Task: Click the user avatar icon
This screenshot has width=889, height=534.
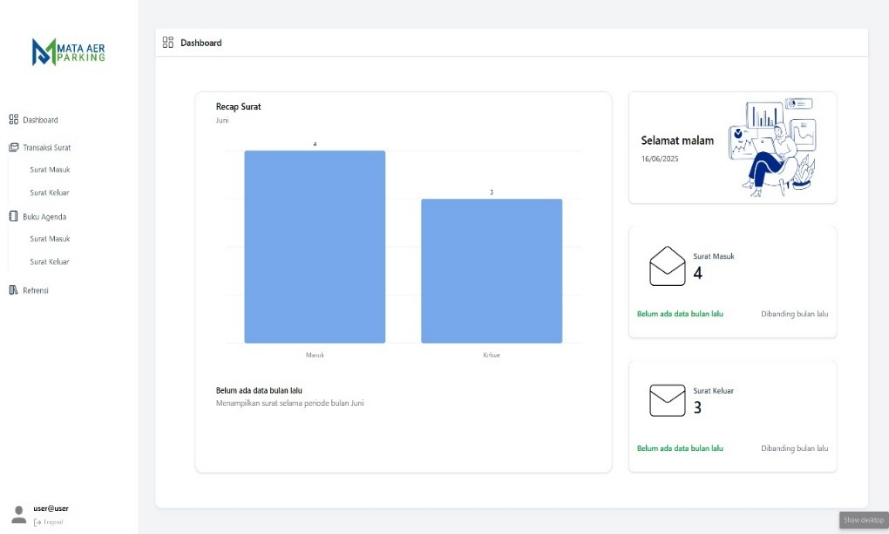Action: (x=18, y=514)
